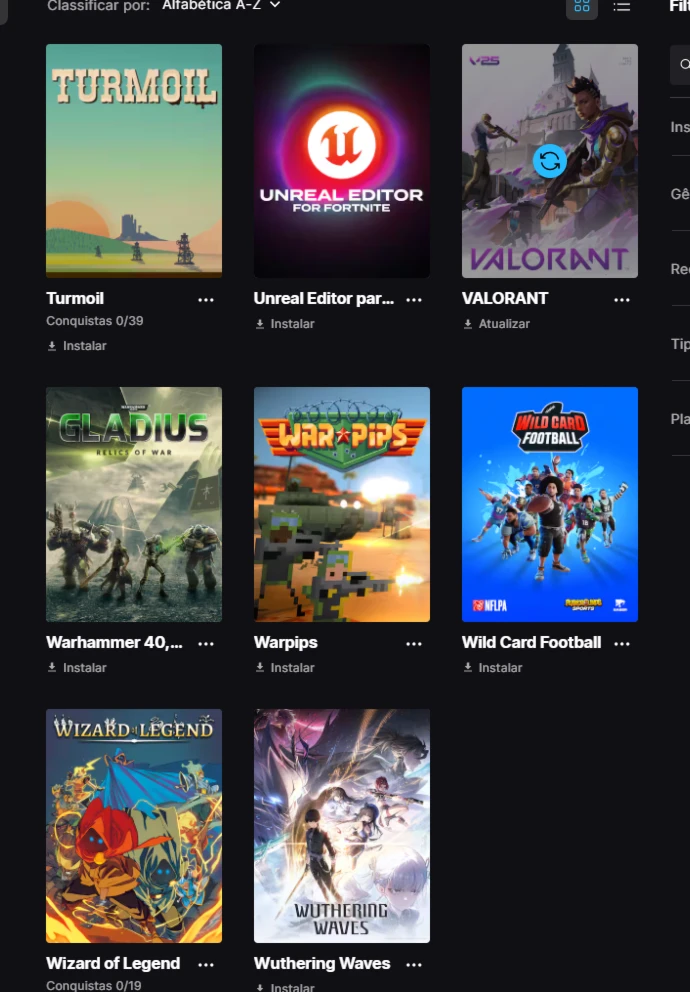Image resolution: width=690 pixels, height=992 pixels.
Task: Open the options menu for Turmoil
Action: [x=206, y=300]
